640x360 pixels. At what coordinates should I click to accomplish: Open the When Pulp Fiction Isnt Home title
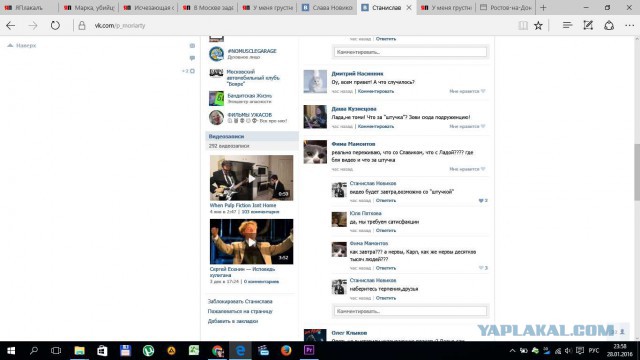(x=243, y=205)
